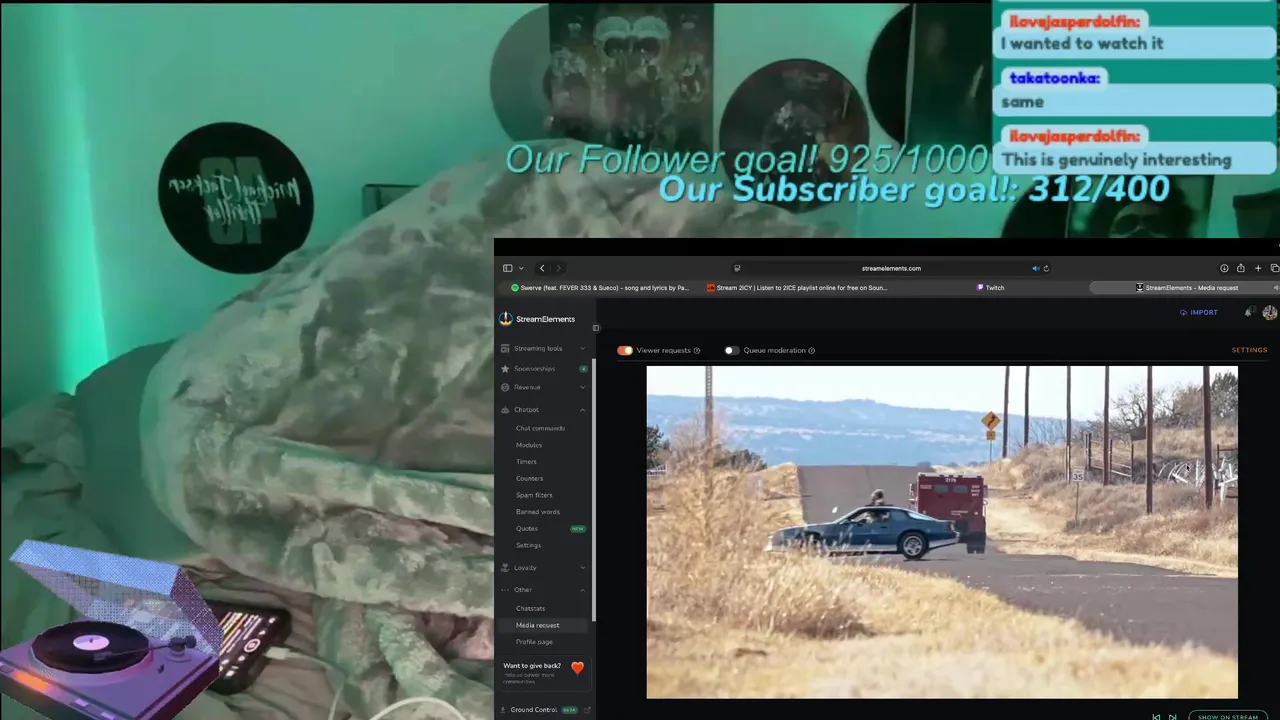This screenshot has width=1280, height=720.
Task: Open the sidebar toggle dropdown arrow in Safari
Action: pos(521,268)
